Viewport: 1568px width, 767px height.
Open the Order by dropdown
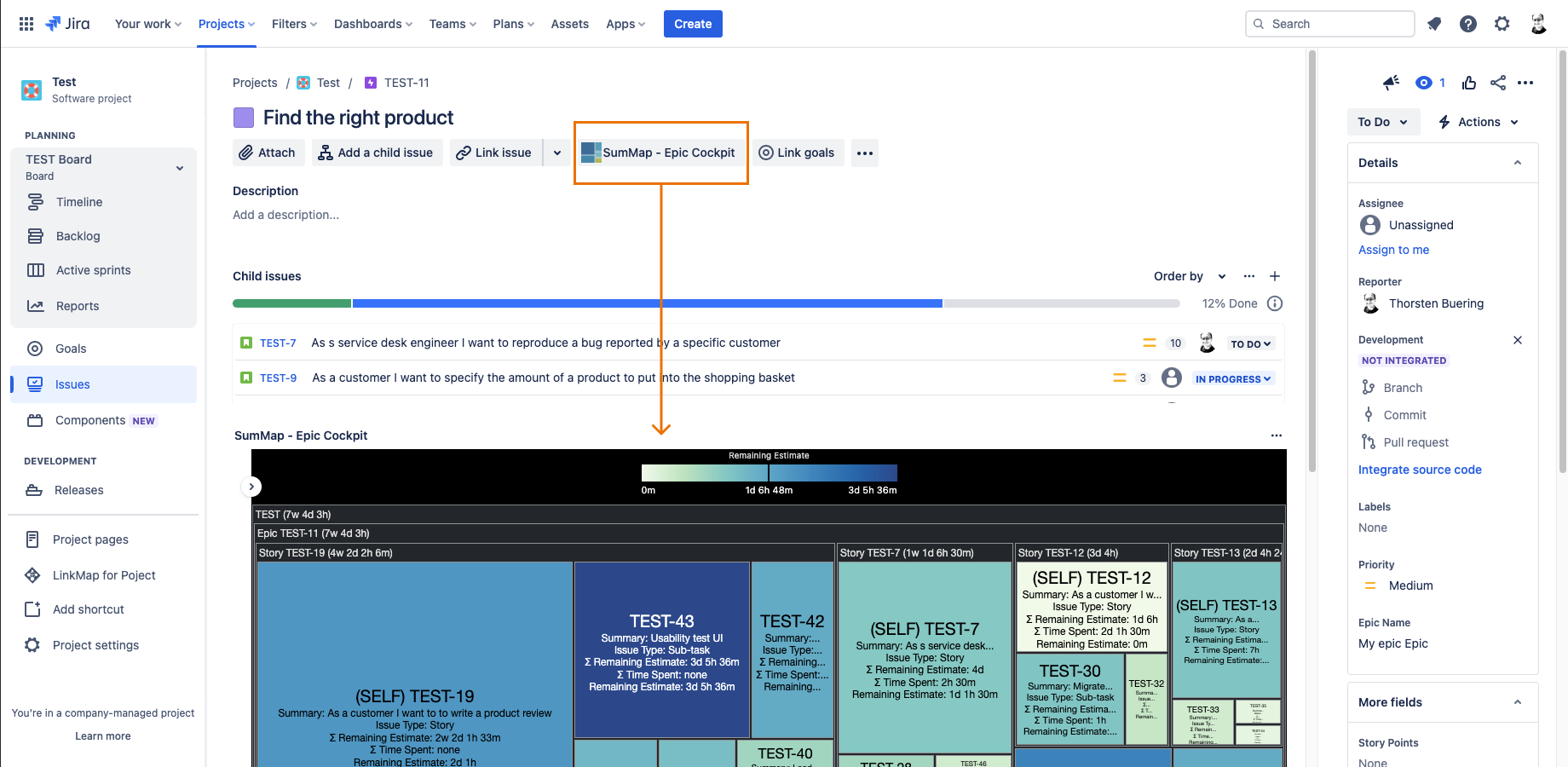(x=1190, y=276)
